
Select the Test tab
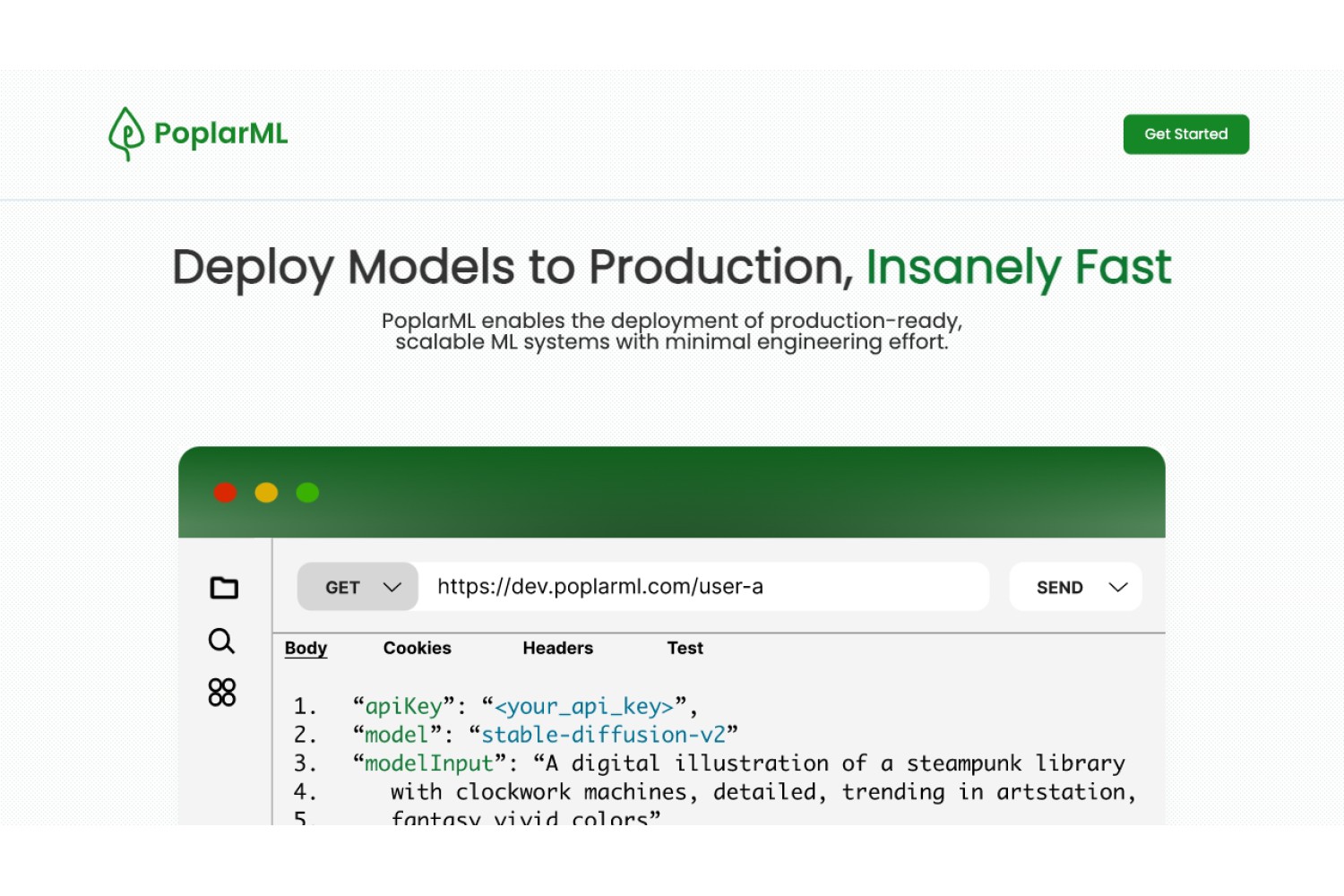[x=685, y=648]
